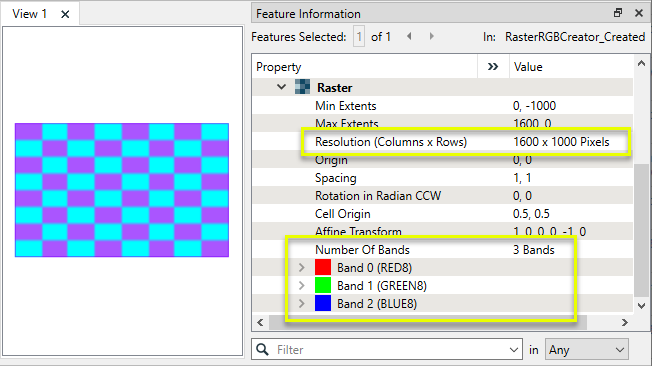Click the green Band 1 color swatch
The image size is (652, 366).
pyautogui.click(x=323, y=285)
